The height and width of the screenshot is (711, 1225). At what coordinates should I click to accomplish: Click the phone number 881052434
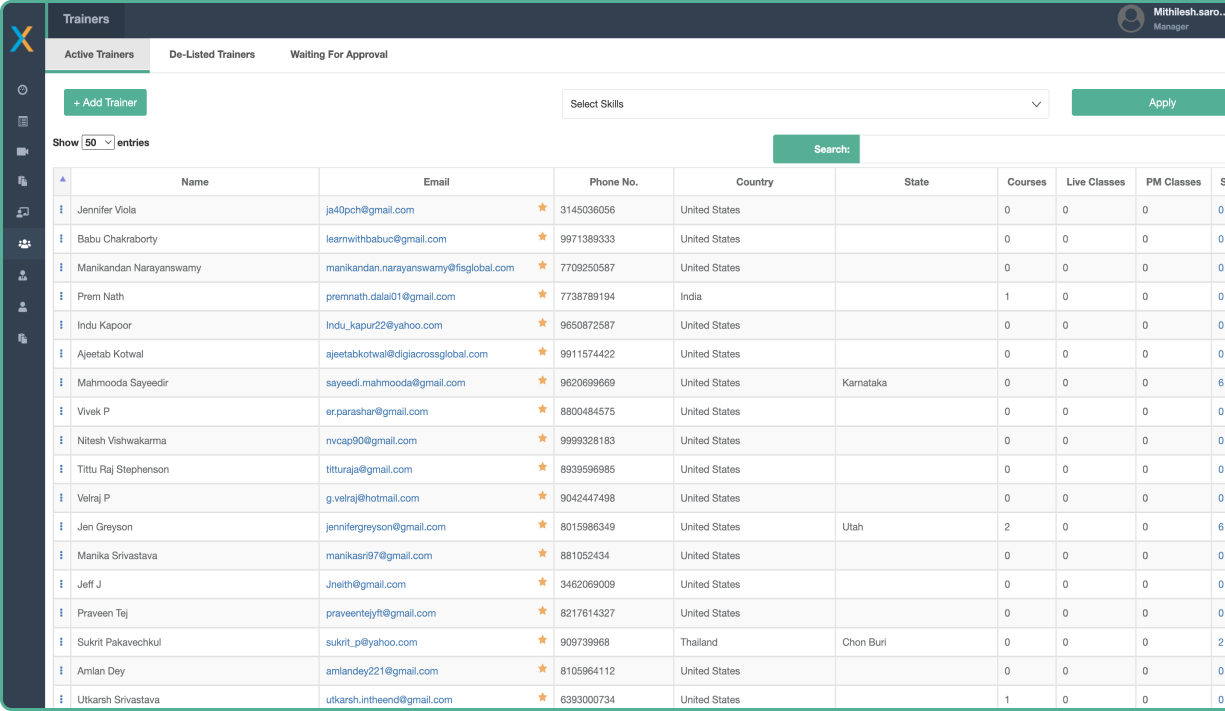pos(585,556)
